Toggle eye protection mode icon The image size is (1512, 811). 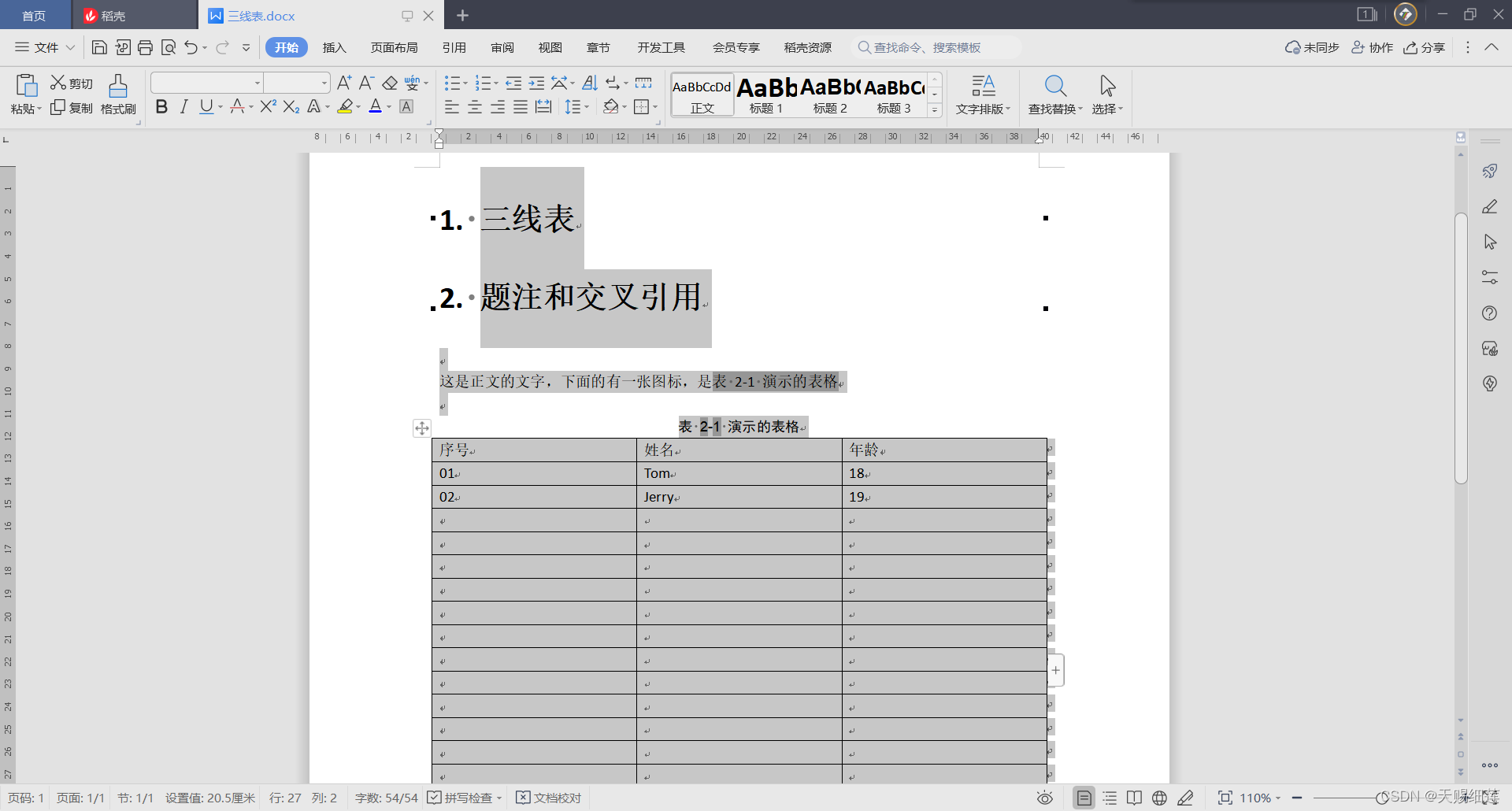click(x=1045, y=798)
